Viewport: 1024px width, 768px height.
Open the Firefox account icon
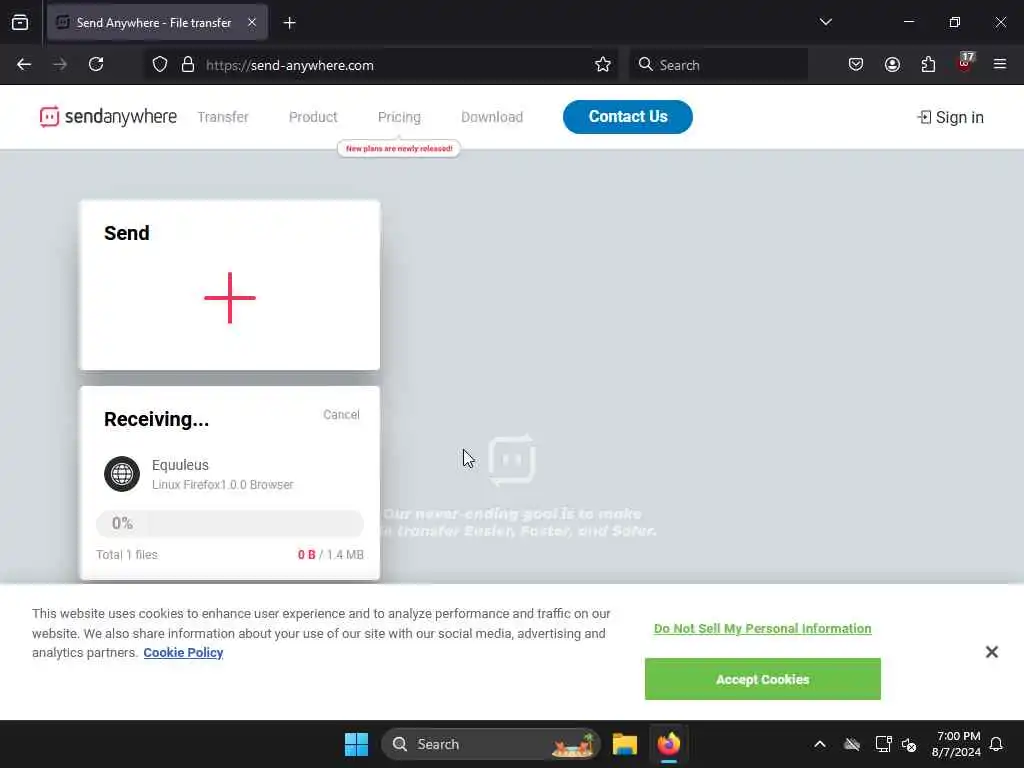892,65
